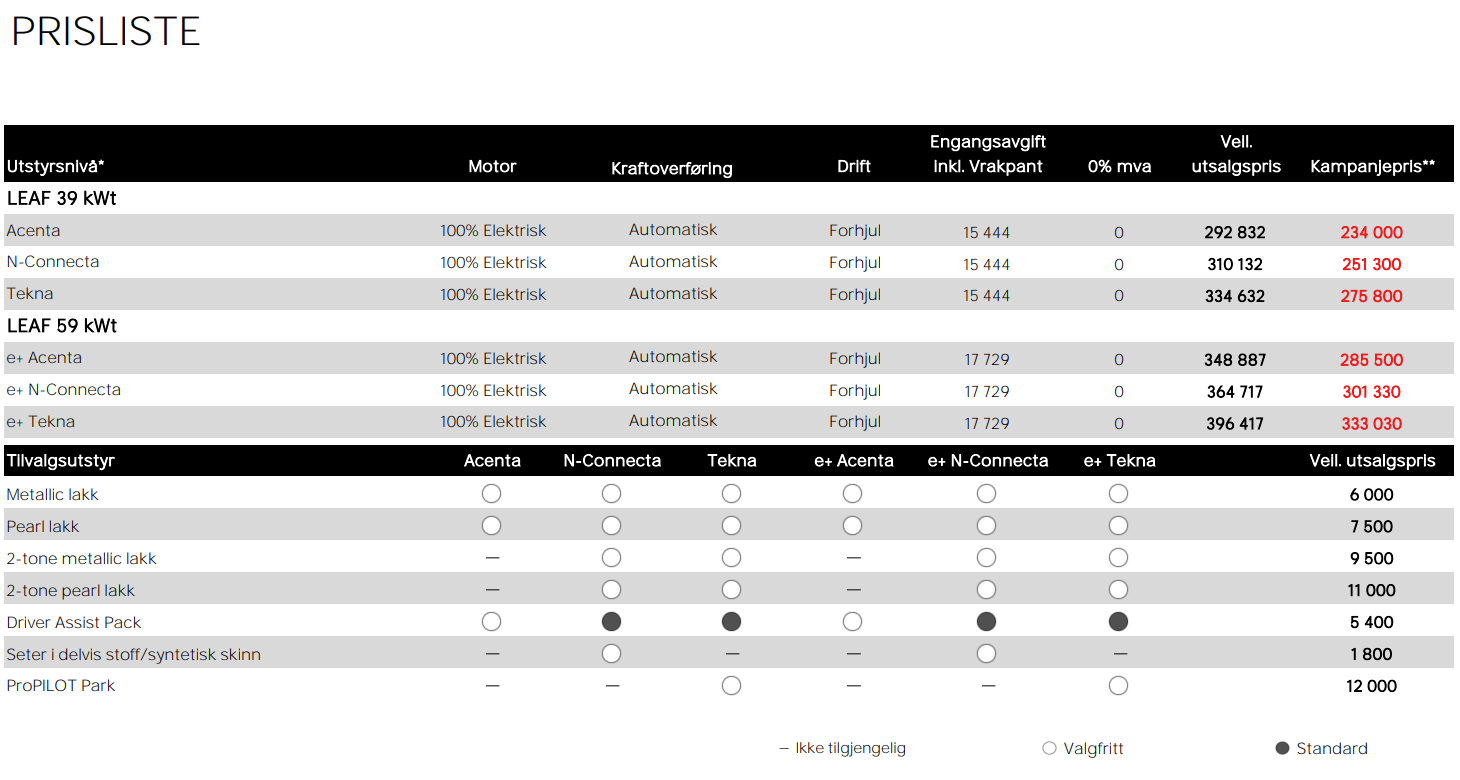Click the LEAF 39 kWt section heading
The width and height of the screenshot is (1460, 780).
(62, 198)
